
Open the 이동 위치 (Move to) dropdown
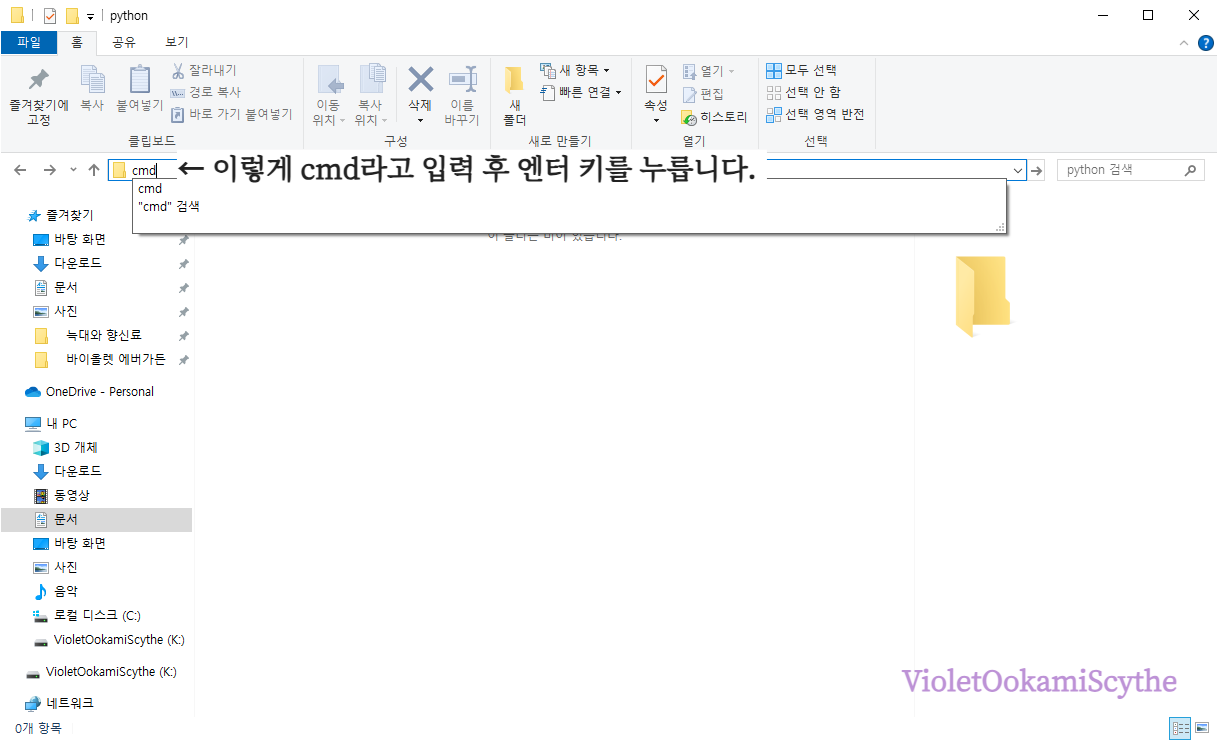click(x=328, y=95)
